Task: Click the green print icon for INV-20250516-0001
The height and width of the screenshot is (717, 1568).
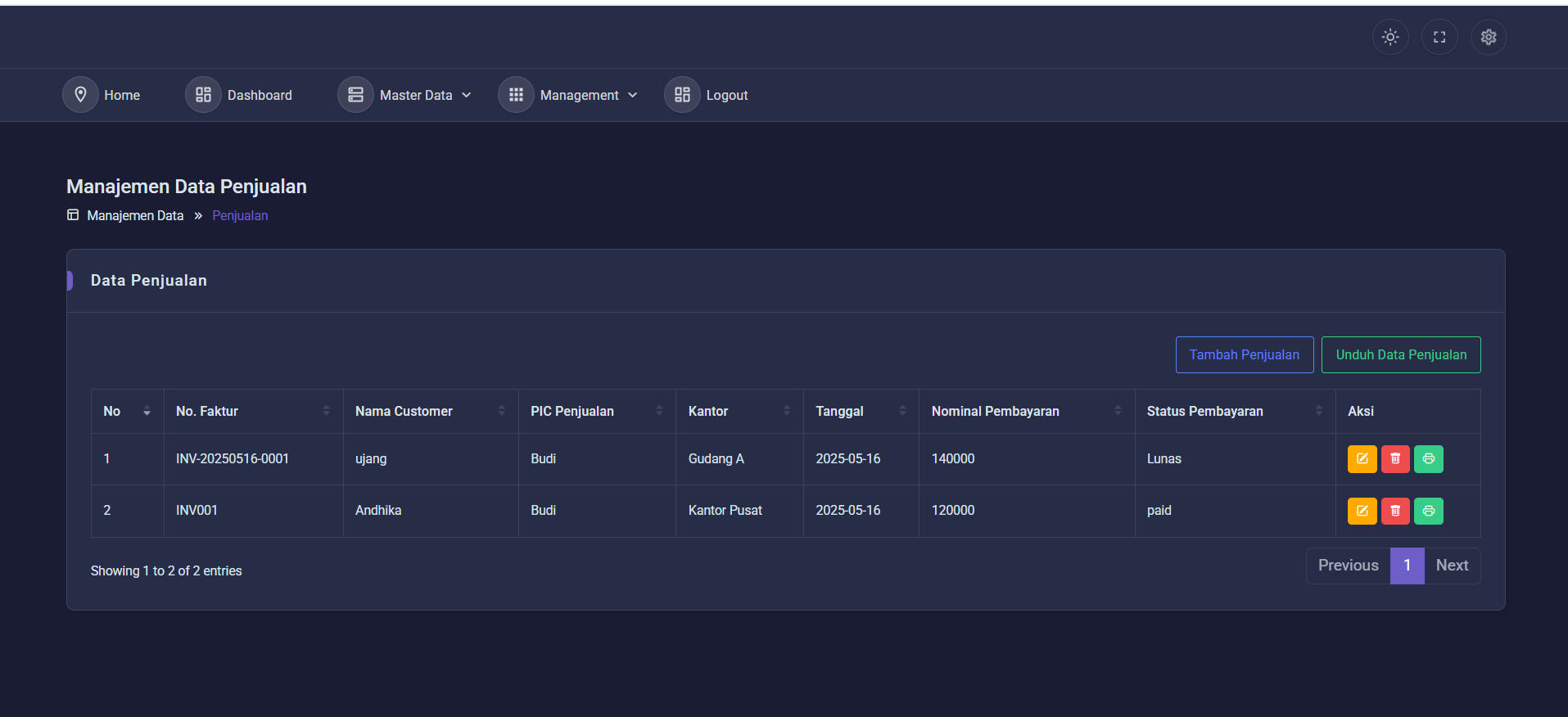Action: (x=1428, y=459)
